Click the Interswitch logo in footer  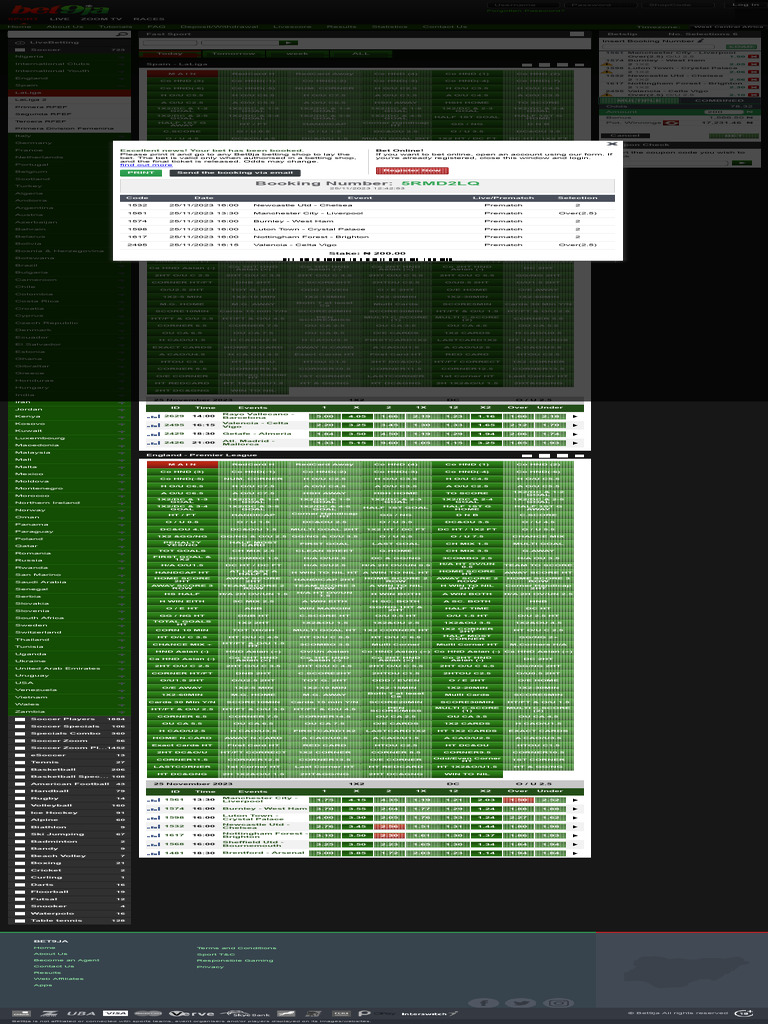tap(430, 1014)
